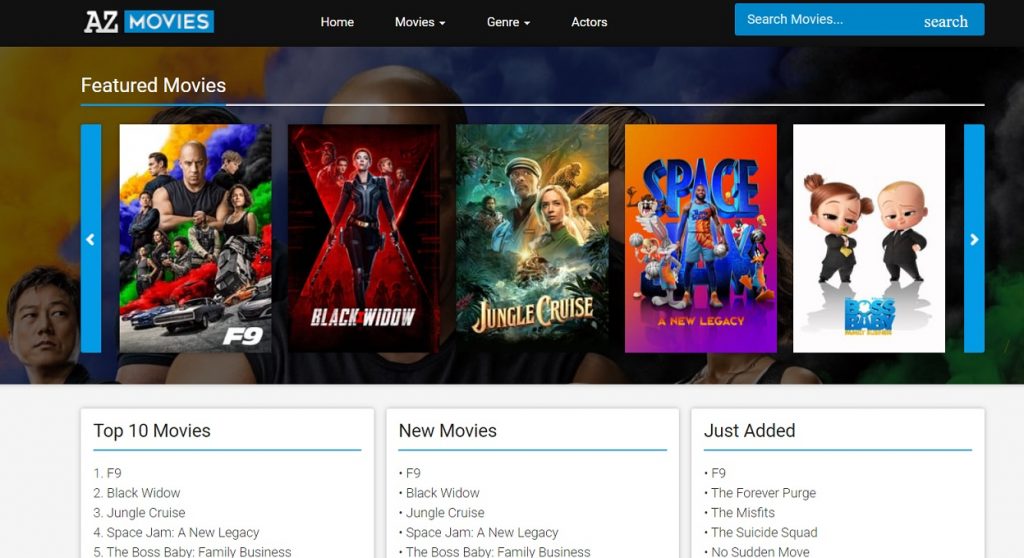
Task: Click the search button
Action: tap(946, 22)
